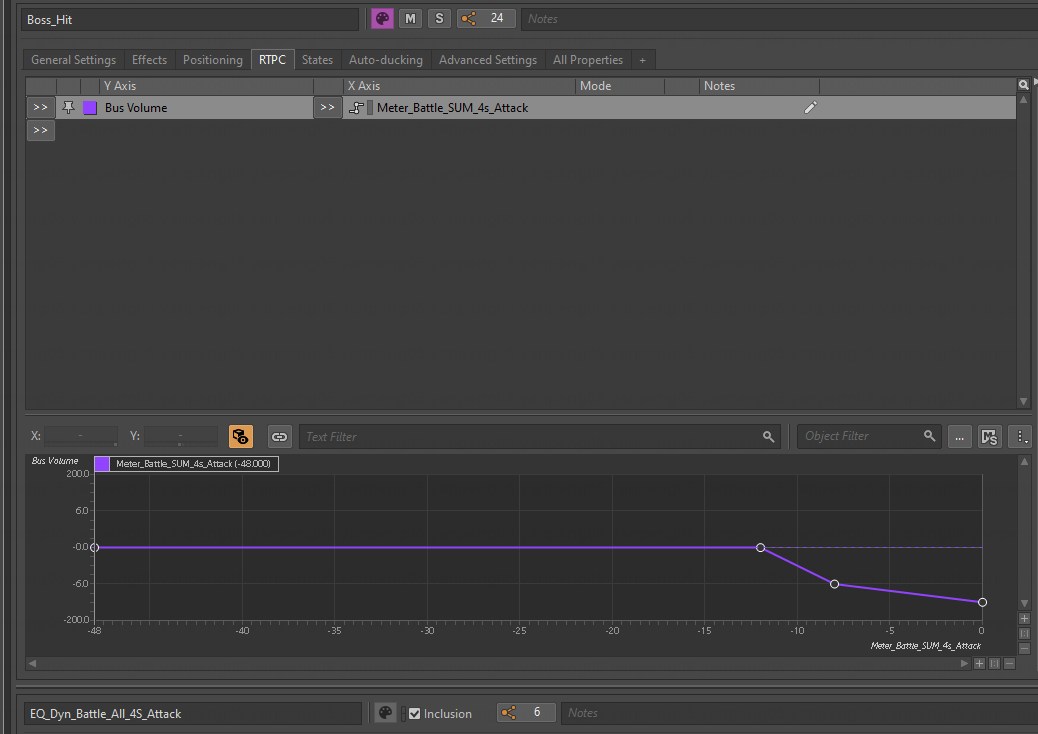Viewport: 1038px width, 734px height.
Task: Select the RTPC tab
Action: (x=272, y=60)
